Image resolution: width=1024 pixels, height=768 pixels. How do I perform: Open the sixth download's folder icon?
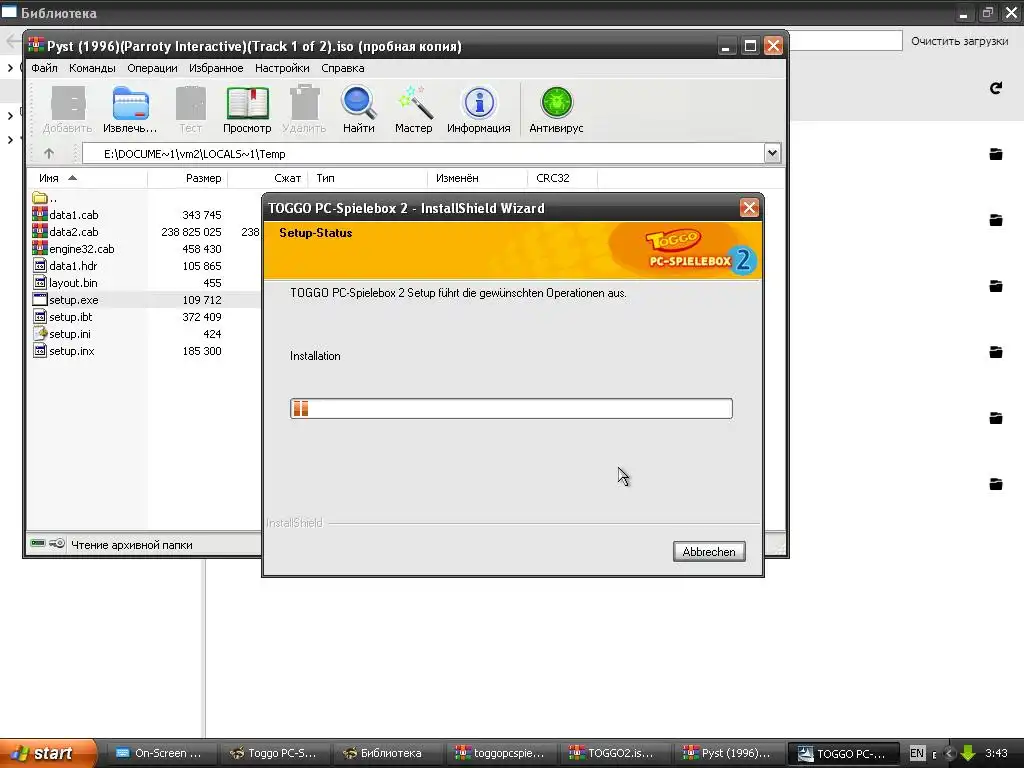coord(996,484)
